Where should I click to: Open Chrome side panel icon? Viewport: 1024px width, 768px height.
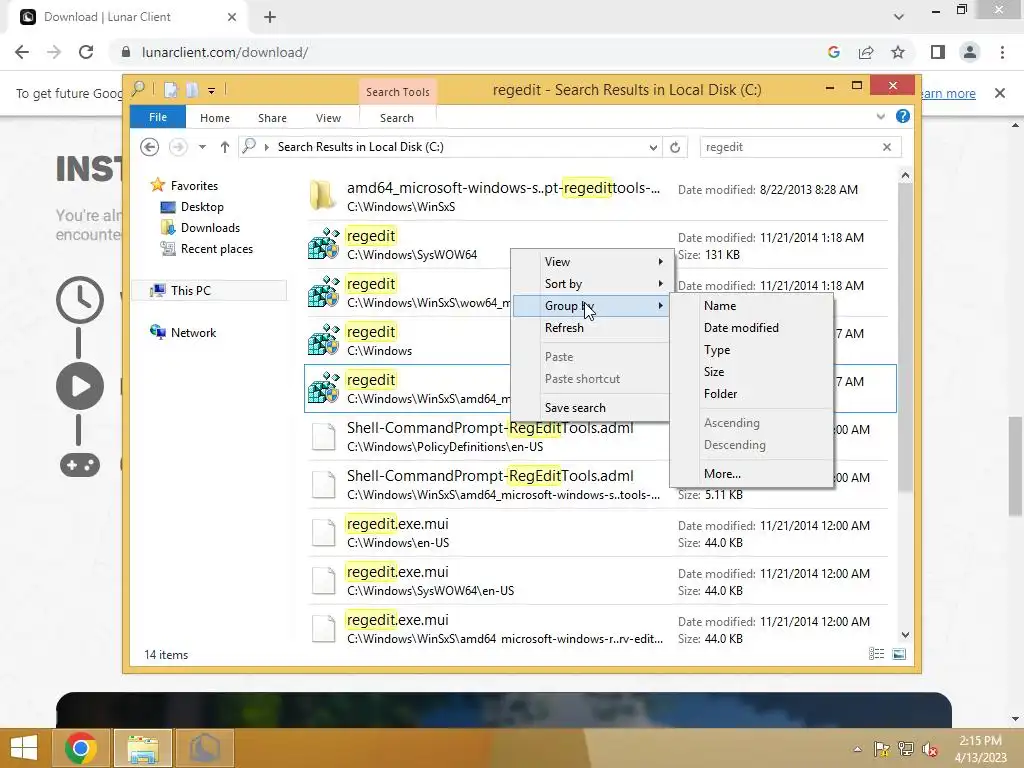938,52
